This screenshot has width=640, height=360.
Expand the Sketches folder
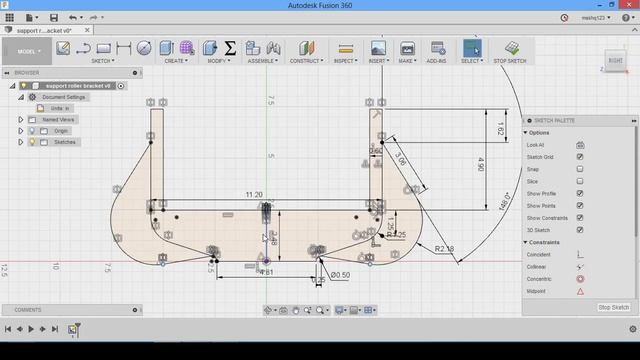(x=20, y=142)
